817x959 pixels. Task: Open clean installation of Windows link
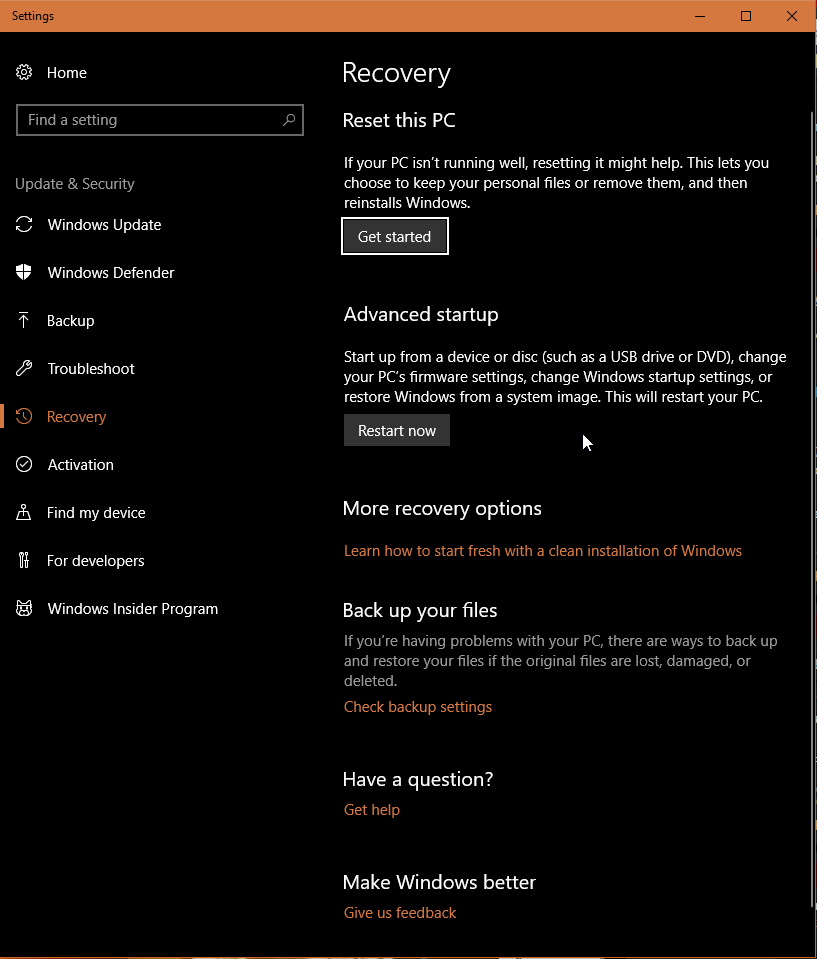[x=542, y=550]
